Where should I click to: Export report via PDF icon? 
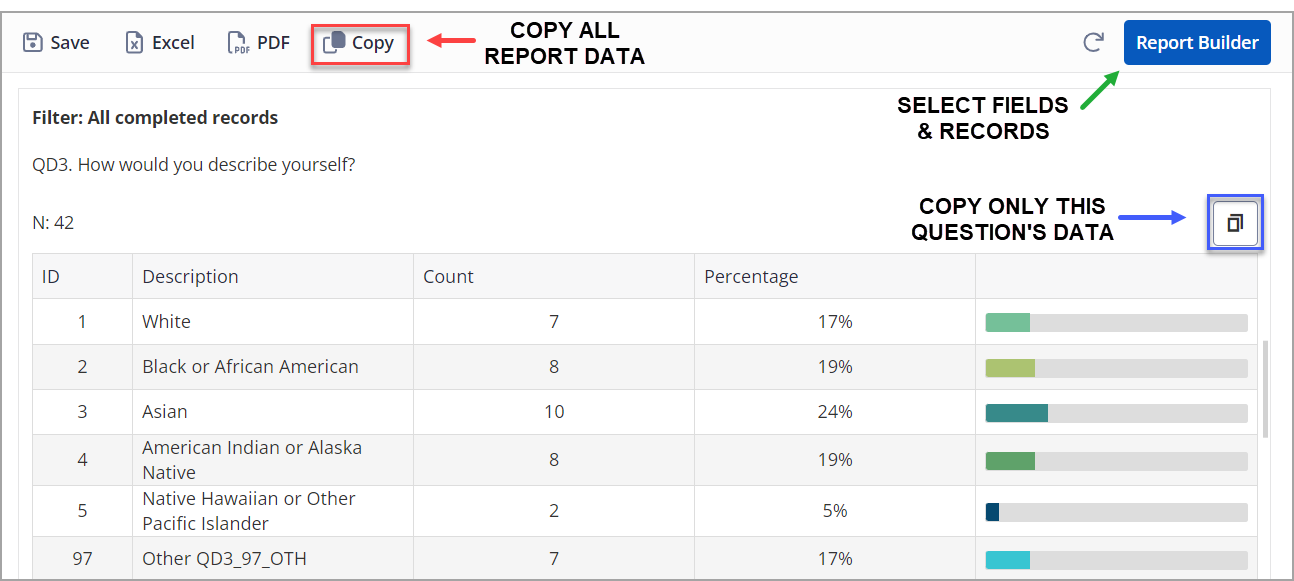(238, 43)
